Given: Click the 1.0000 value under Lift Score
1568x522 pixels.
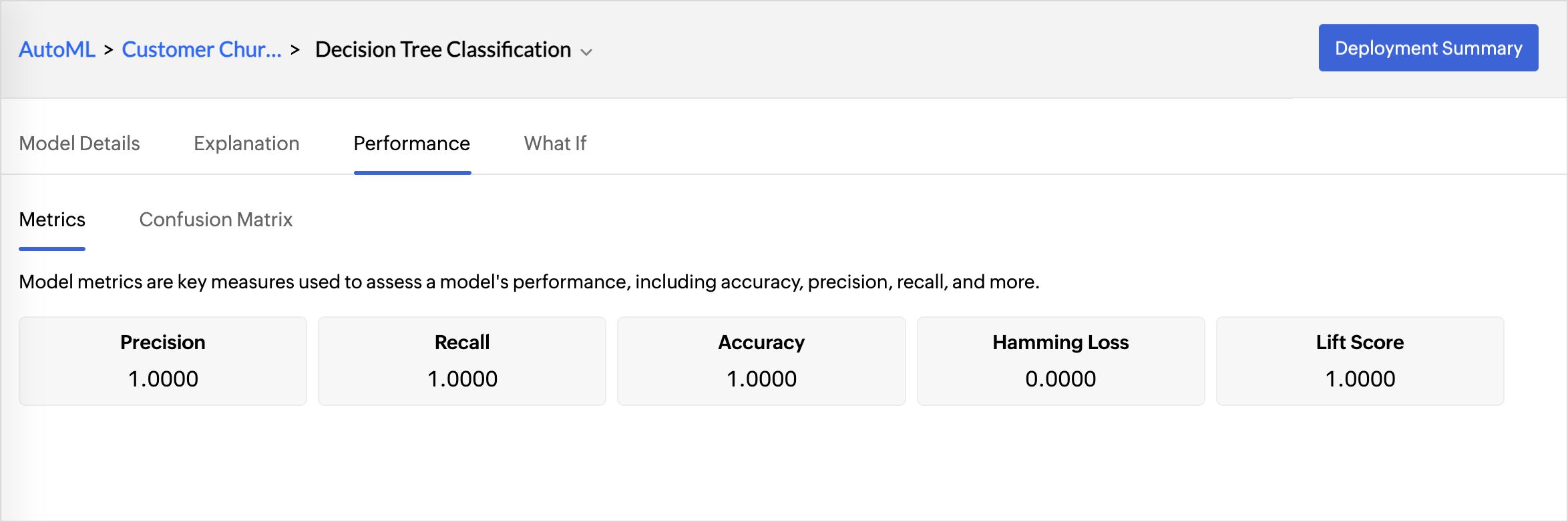Looking at the screenshot, I should coord(1360,379).
